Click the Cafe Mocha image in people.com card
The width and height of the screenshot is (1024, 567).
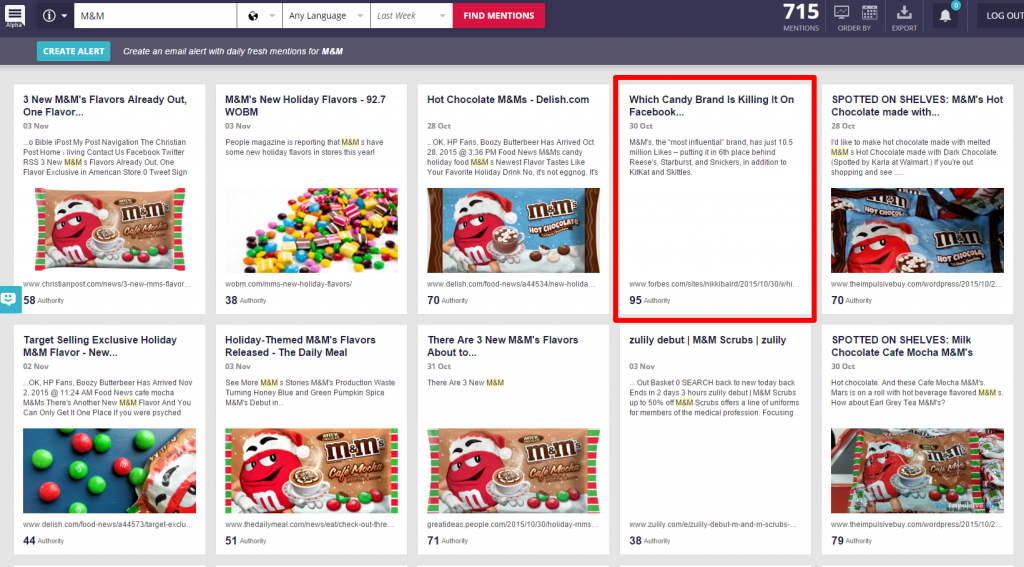(513, 470)
